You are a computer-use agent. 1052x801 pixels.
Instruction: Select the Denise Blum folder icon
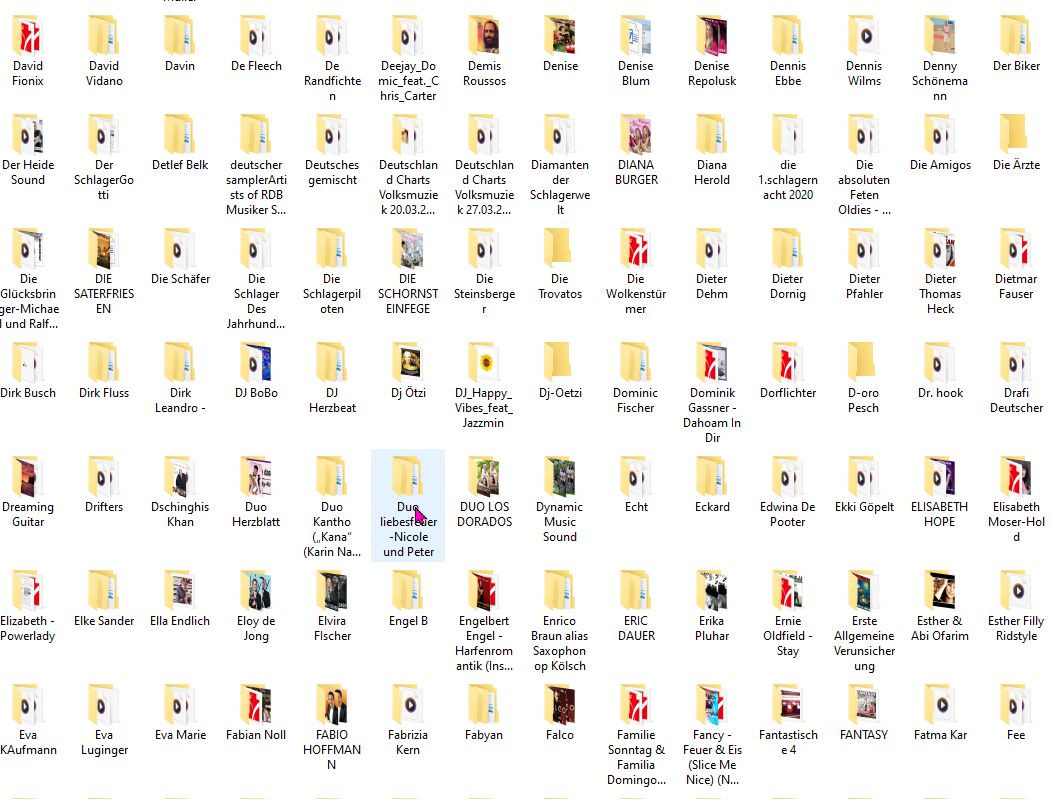(x=636, y=36)
